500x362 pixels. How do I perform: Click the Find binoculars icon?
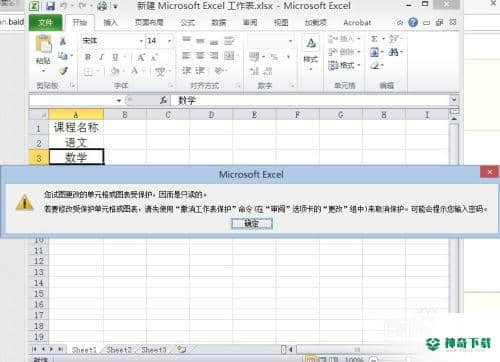click(394, 52)
